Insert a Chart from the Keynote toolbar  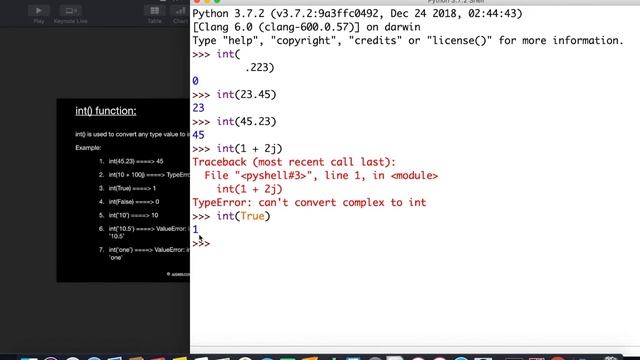pos(180,11)
